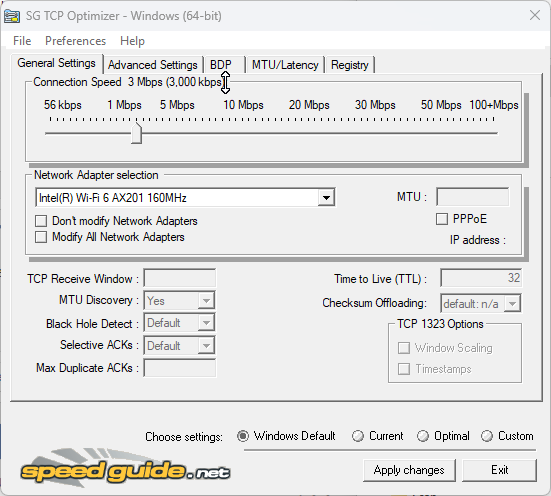Select the Windows Default radio button
551x496 pixels.
[x=242, y=436]
